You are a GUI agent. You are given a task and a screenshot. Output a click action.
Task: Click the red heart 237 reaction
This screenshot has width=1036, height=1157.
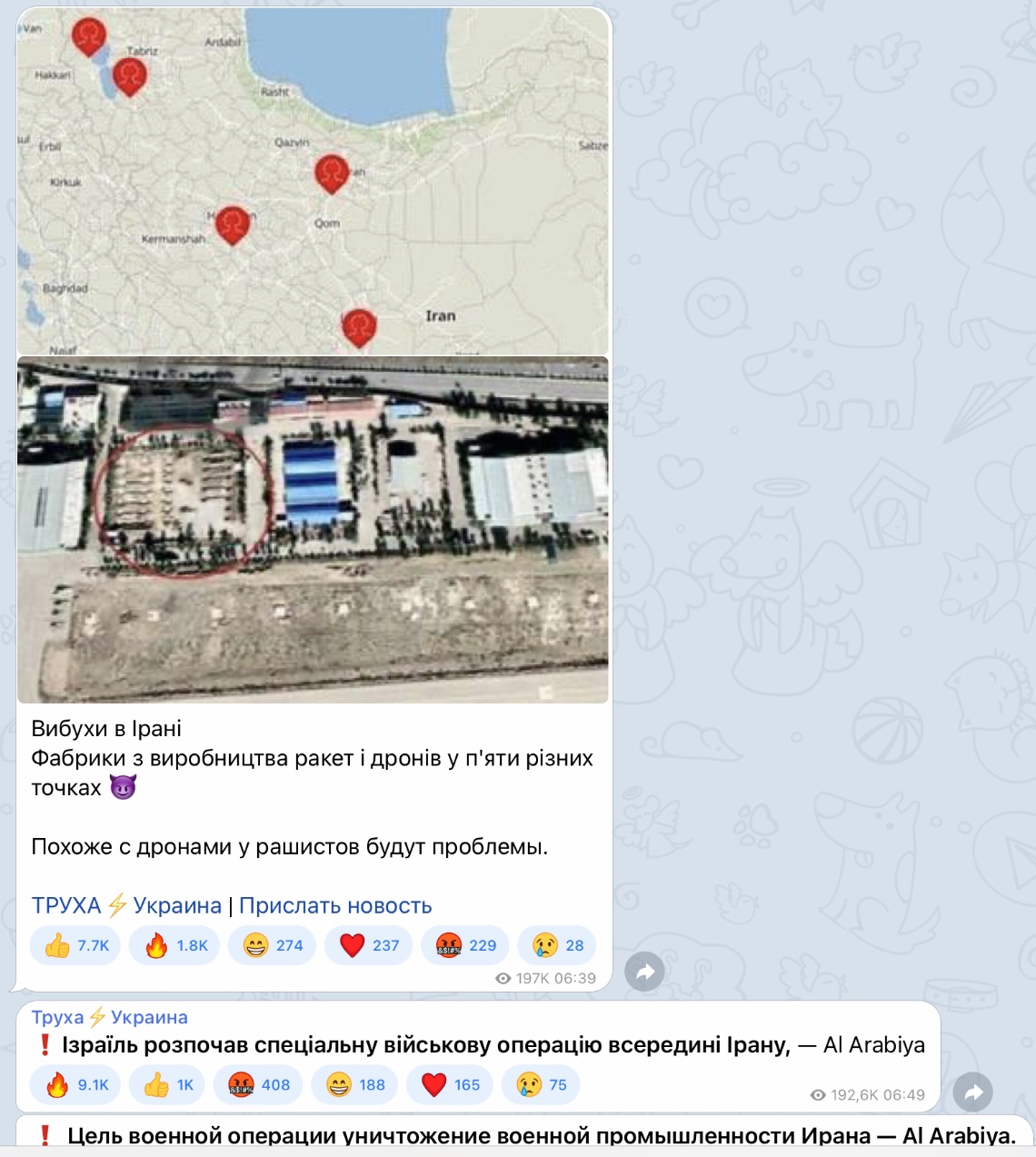tap(369, 945)
